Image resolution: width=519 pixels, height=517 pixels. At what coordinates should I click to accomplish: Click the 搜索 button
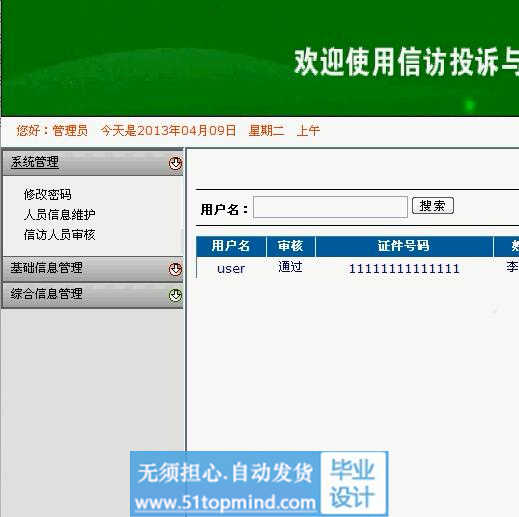tap(433, 206)
